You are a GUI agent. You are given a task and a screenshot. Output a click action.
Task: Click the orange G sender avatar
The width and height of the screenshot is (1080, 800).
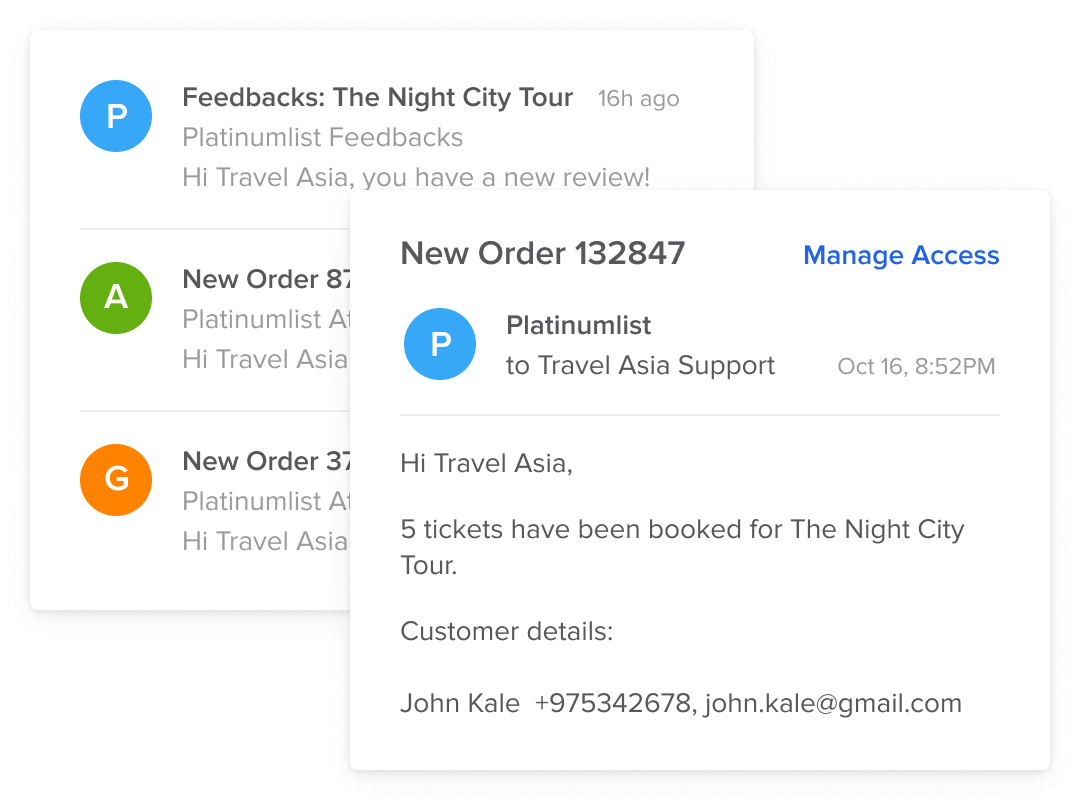click(116, 480)
